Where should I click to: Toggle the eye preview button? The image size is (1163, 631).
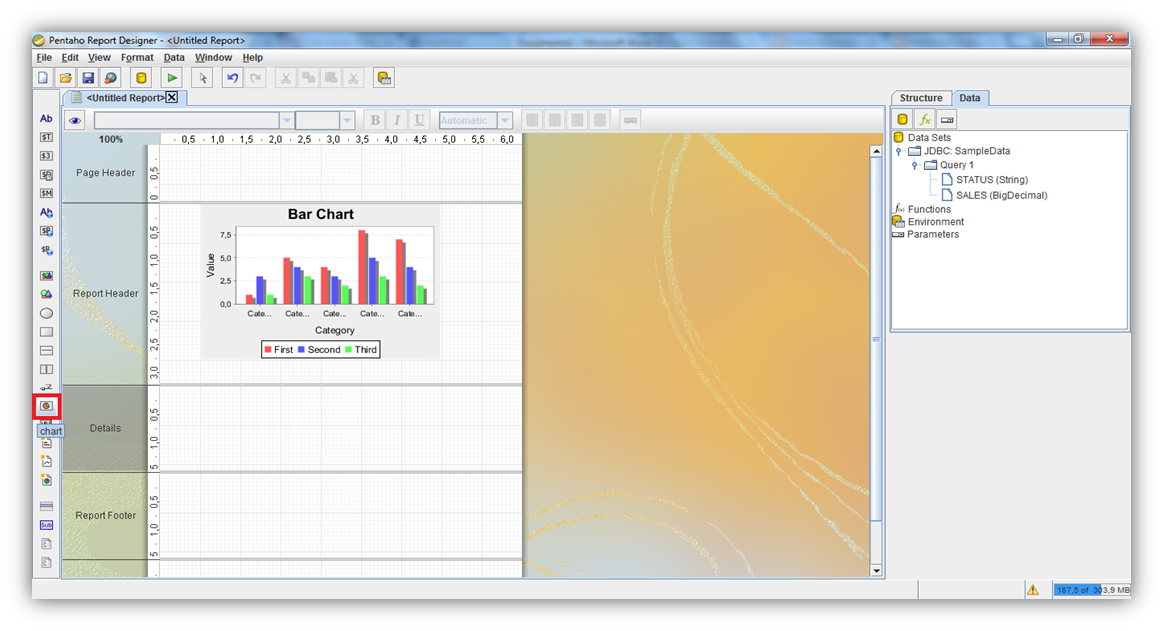pyautogui.click(x=75, y=120)
